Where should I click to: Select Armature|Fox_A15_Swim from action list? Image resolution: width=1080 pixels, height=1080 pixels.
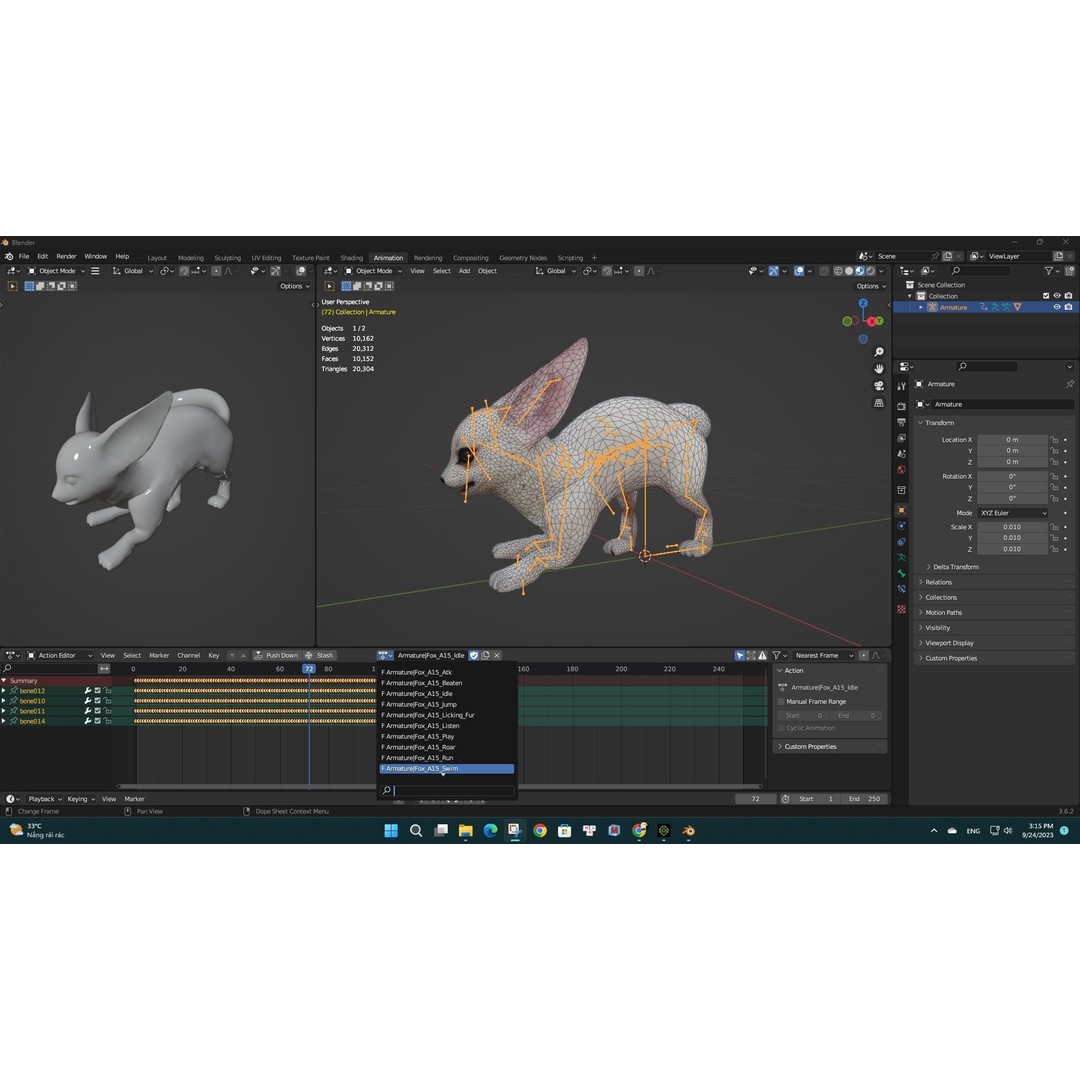[447, 769]
